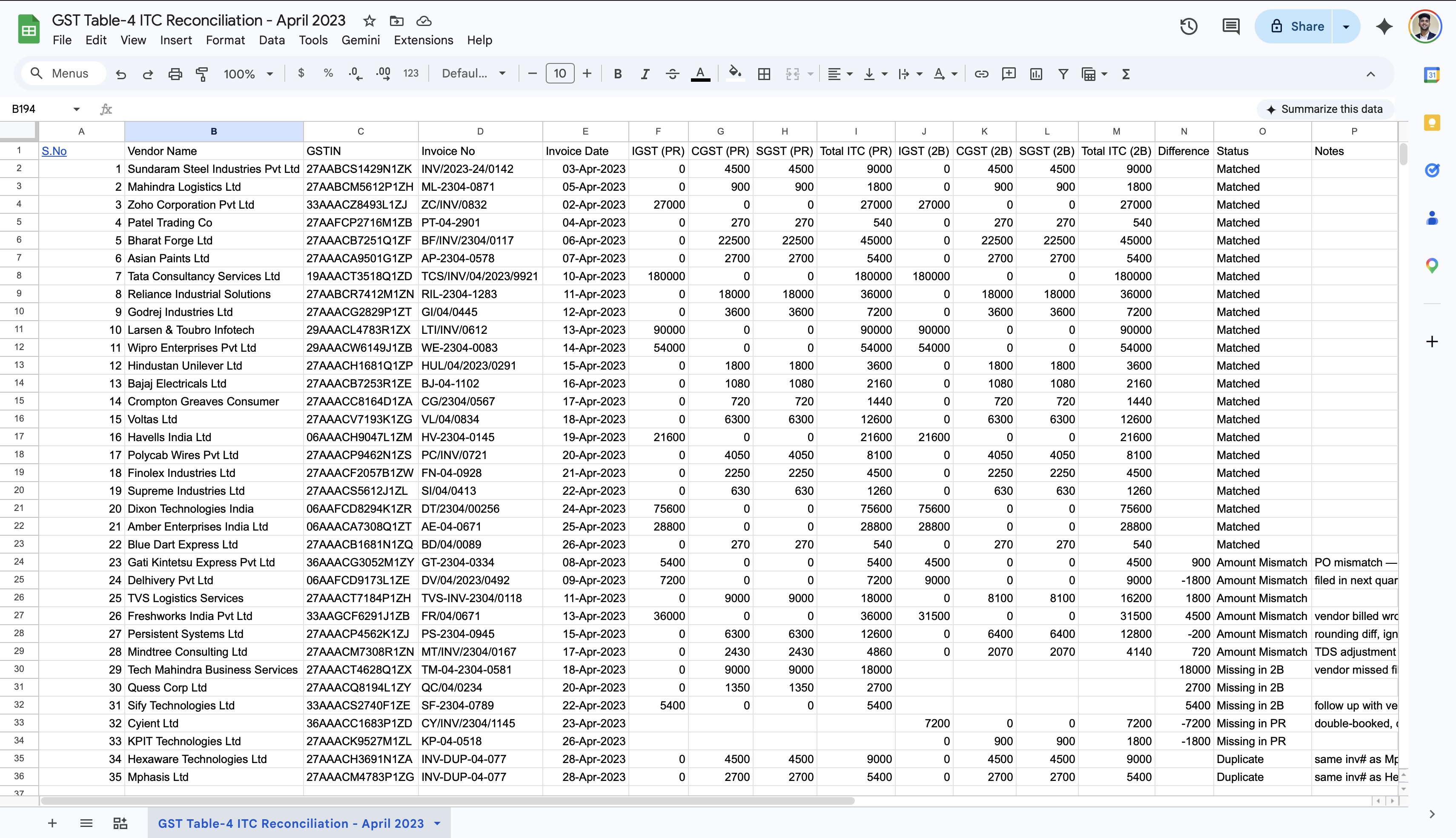Open the Data menu

tap(272, 40)
